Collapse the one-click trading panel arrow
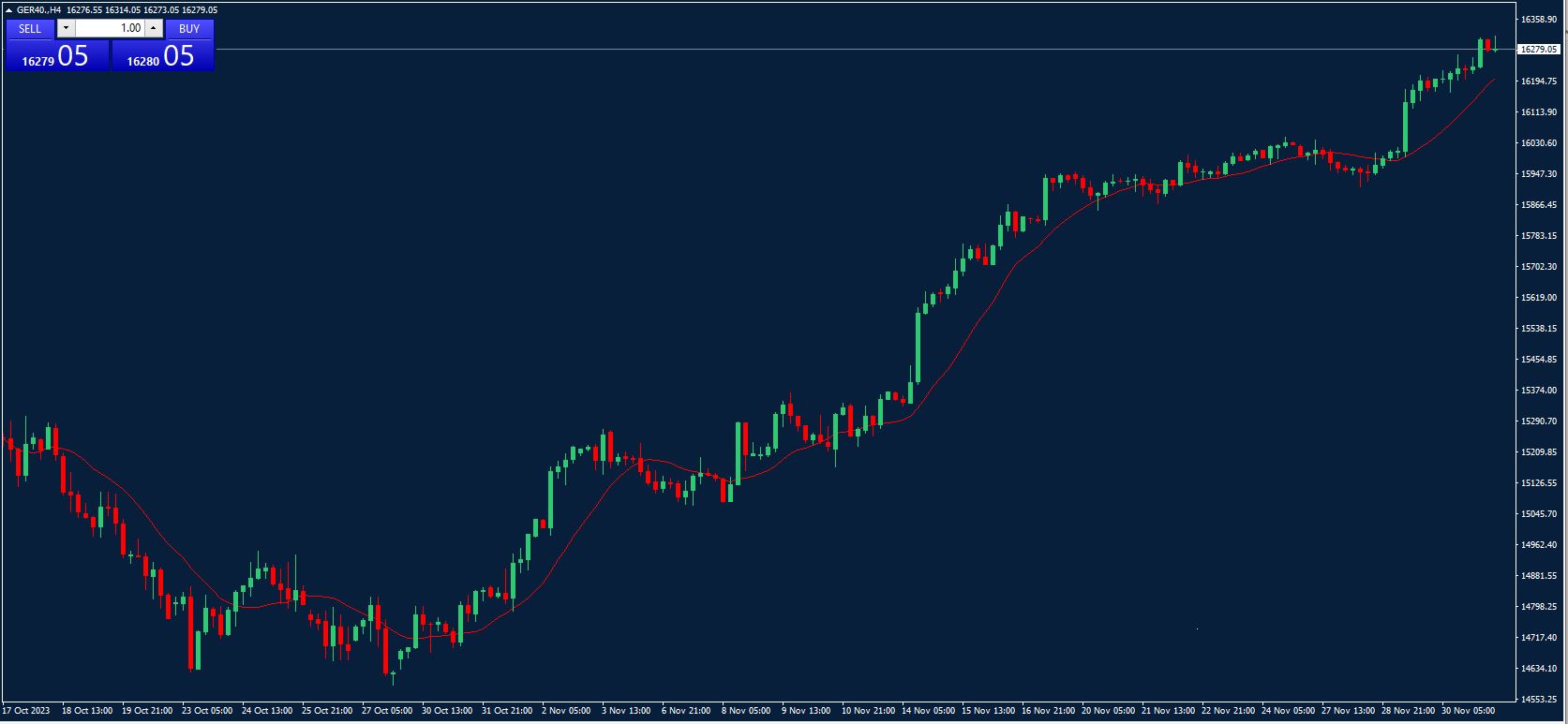Image resolution: width=1568 pixels, height=724 pixels. 8,10
